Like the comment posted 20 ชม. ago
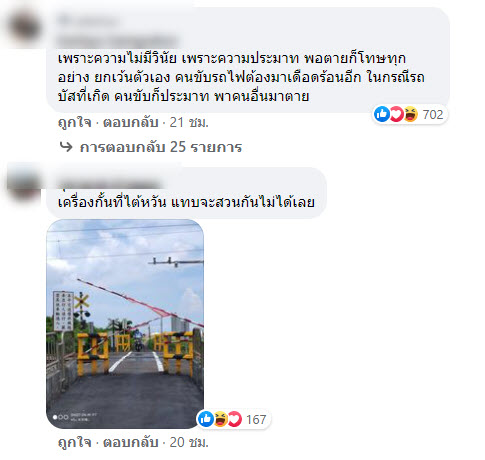485x460 pixels. [x=74, y=443]
